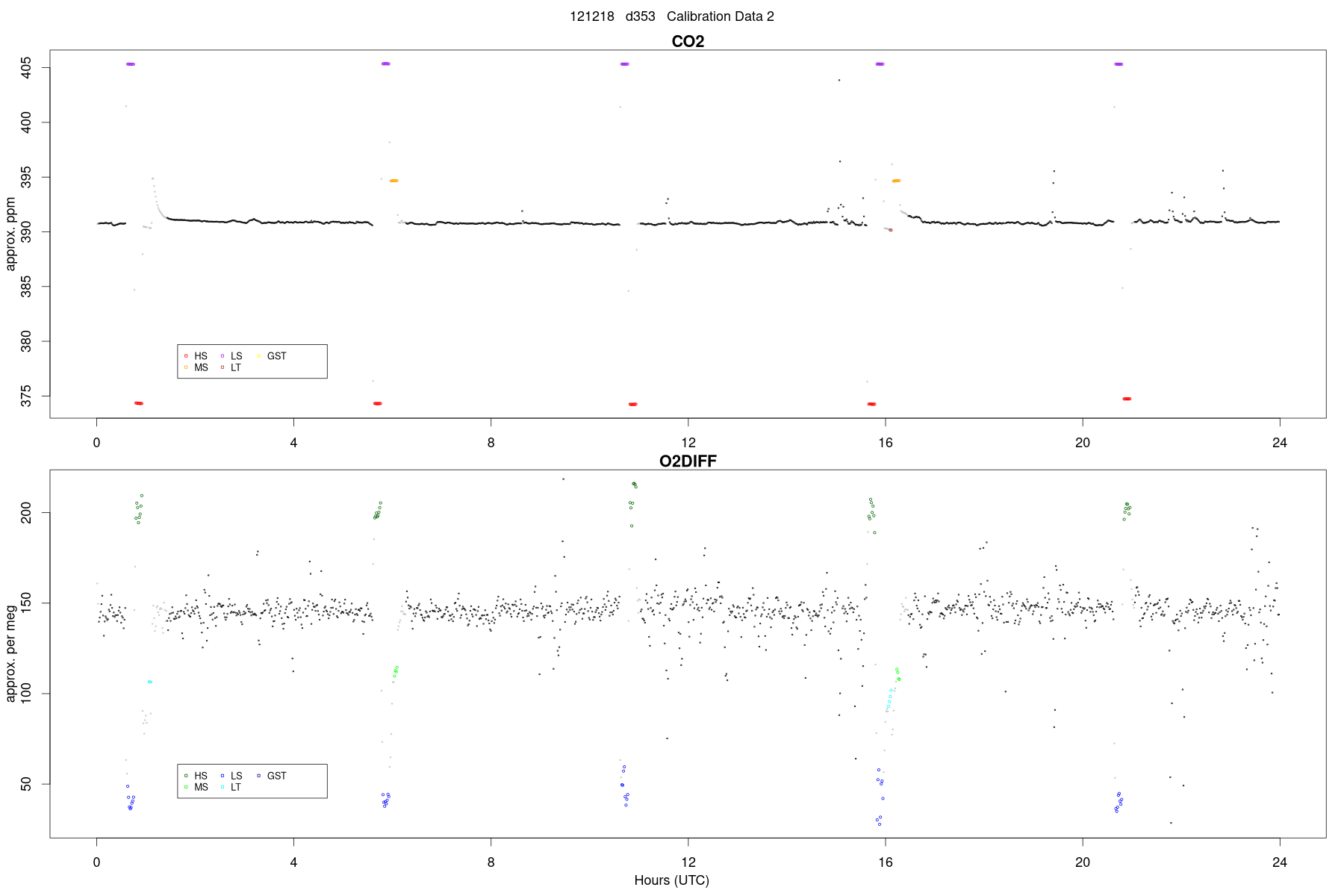Viewport: 1344px width, 896px height.
Task: Click the MS entry in the O2DIFF legend
Action: (x=196, y=787)
